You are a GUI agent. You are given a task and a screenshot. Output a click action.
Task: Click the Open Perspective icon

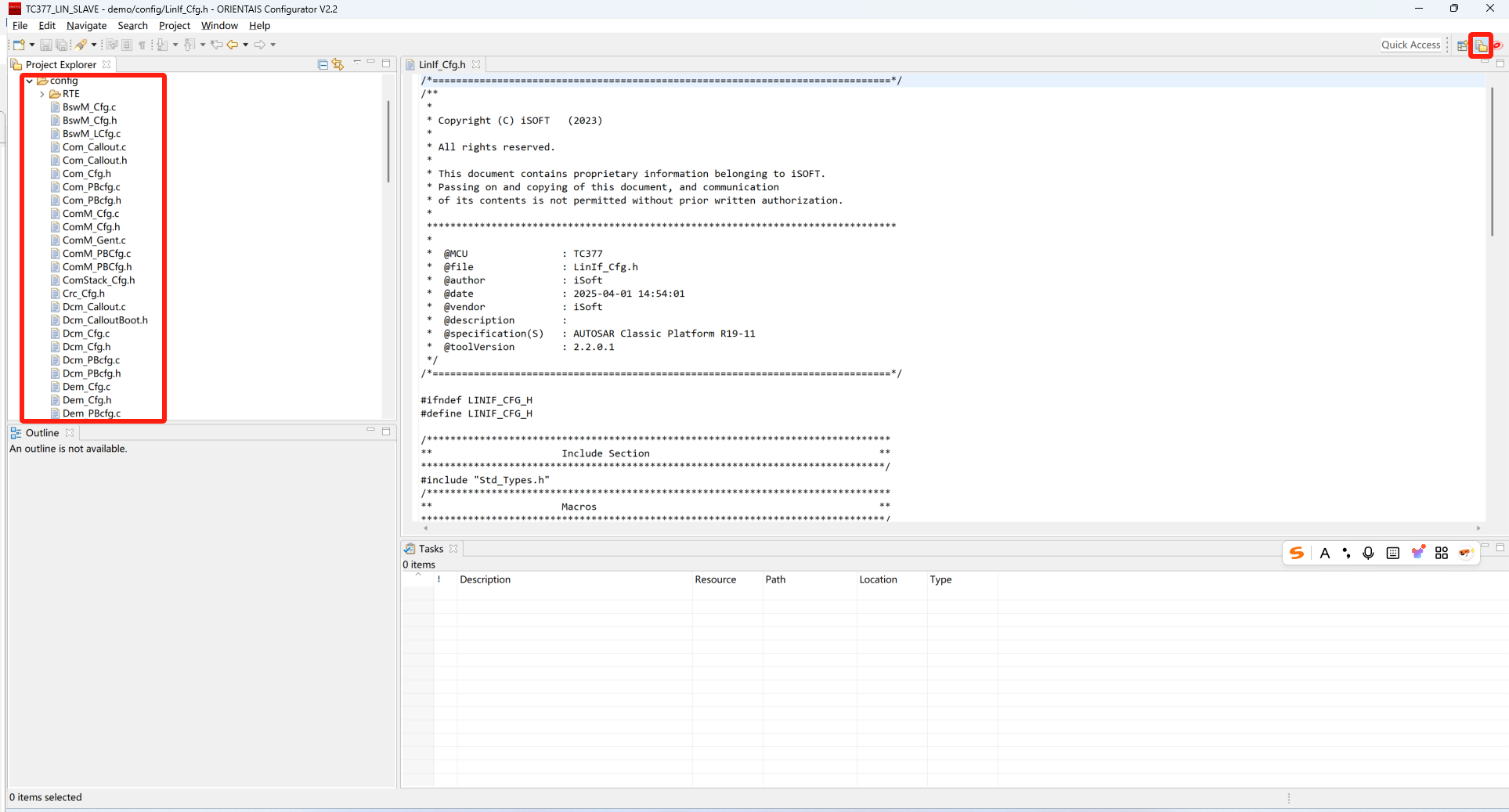(1462, 45)
